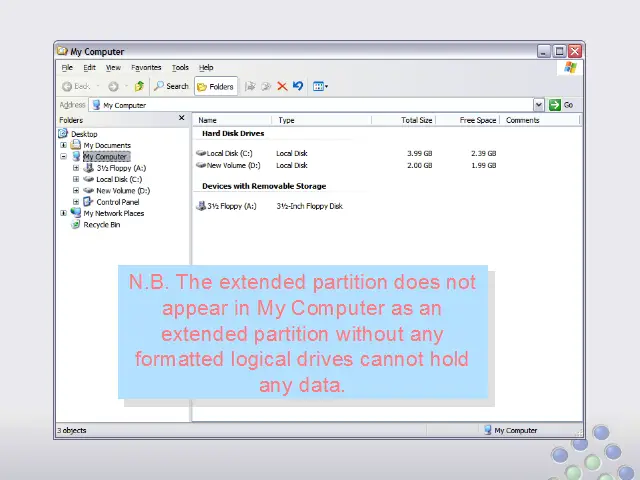The height and width of the screenshot is (480, 640).
Task: Select My Network Places in tree
Action: [x=113, y=213]
